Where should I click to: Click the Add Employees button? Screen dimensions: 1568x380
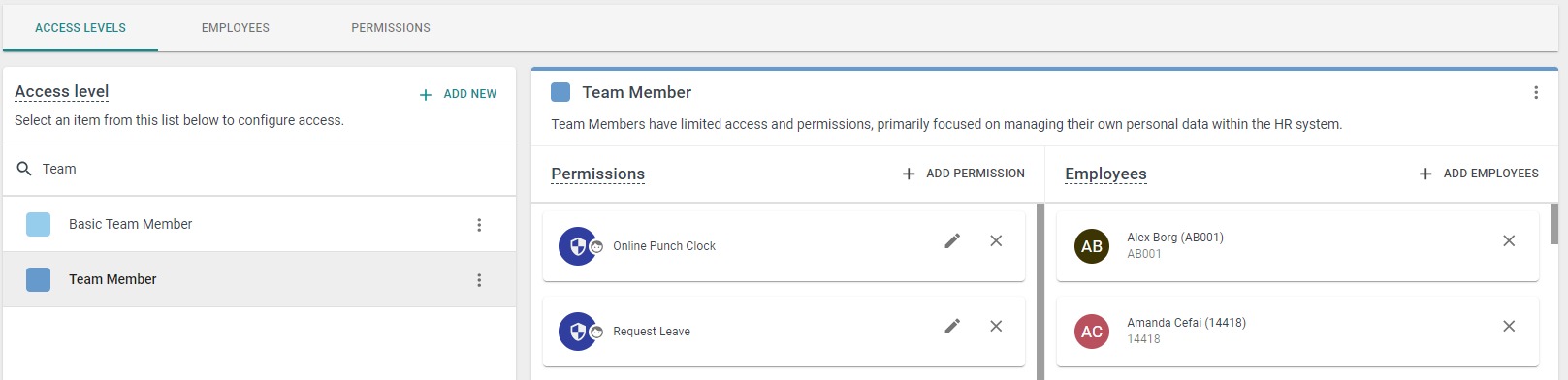[x=1479, y=174]
